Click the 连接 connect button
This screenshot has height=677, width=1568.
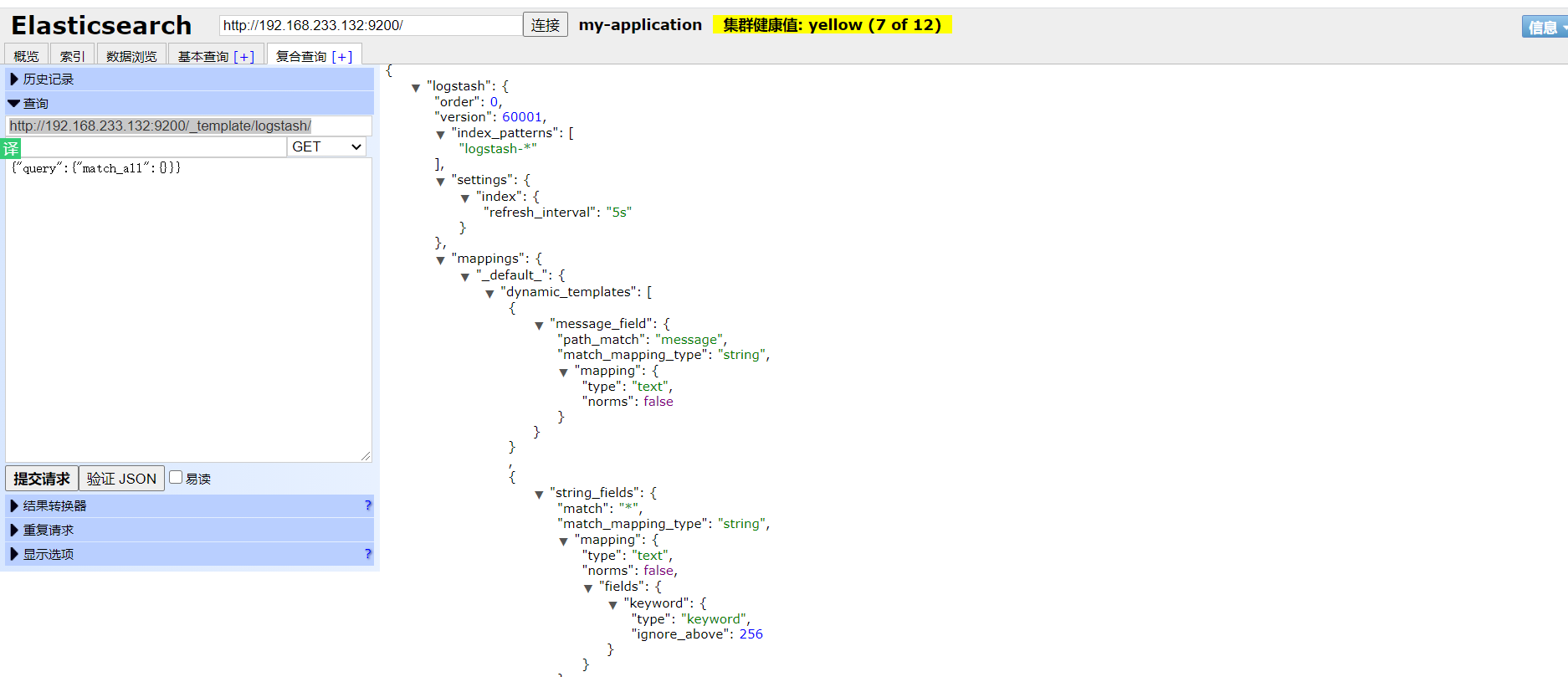tap(546, 25)
